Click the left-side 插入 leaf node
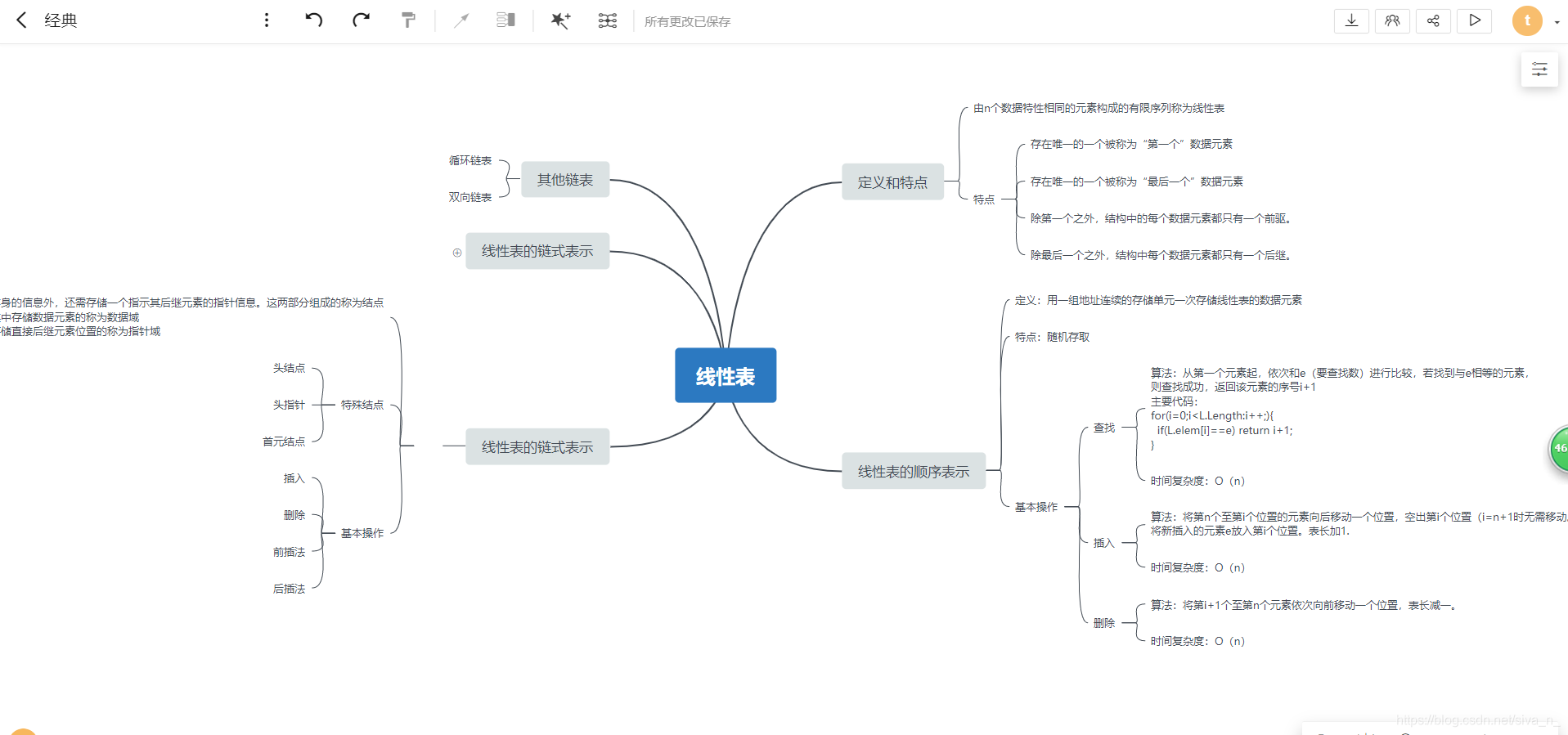This screenshot has width=1568, height=735. 294,478
